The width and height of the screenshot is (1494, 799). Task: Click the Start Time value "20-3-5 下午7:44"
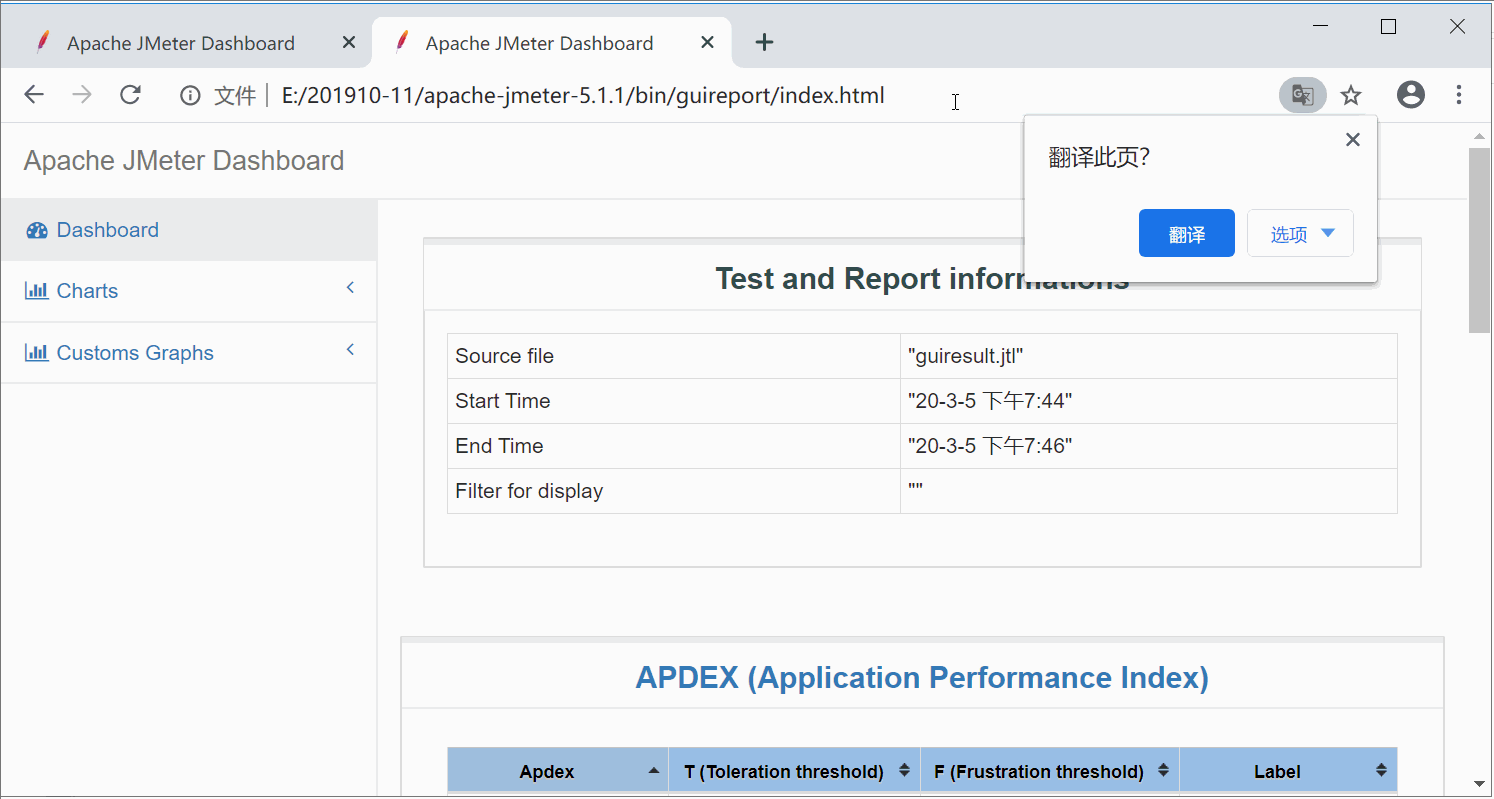coord(990,401)
